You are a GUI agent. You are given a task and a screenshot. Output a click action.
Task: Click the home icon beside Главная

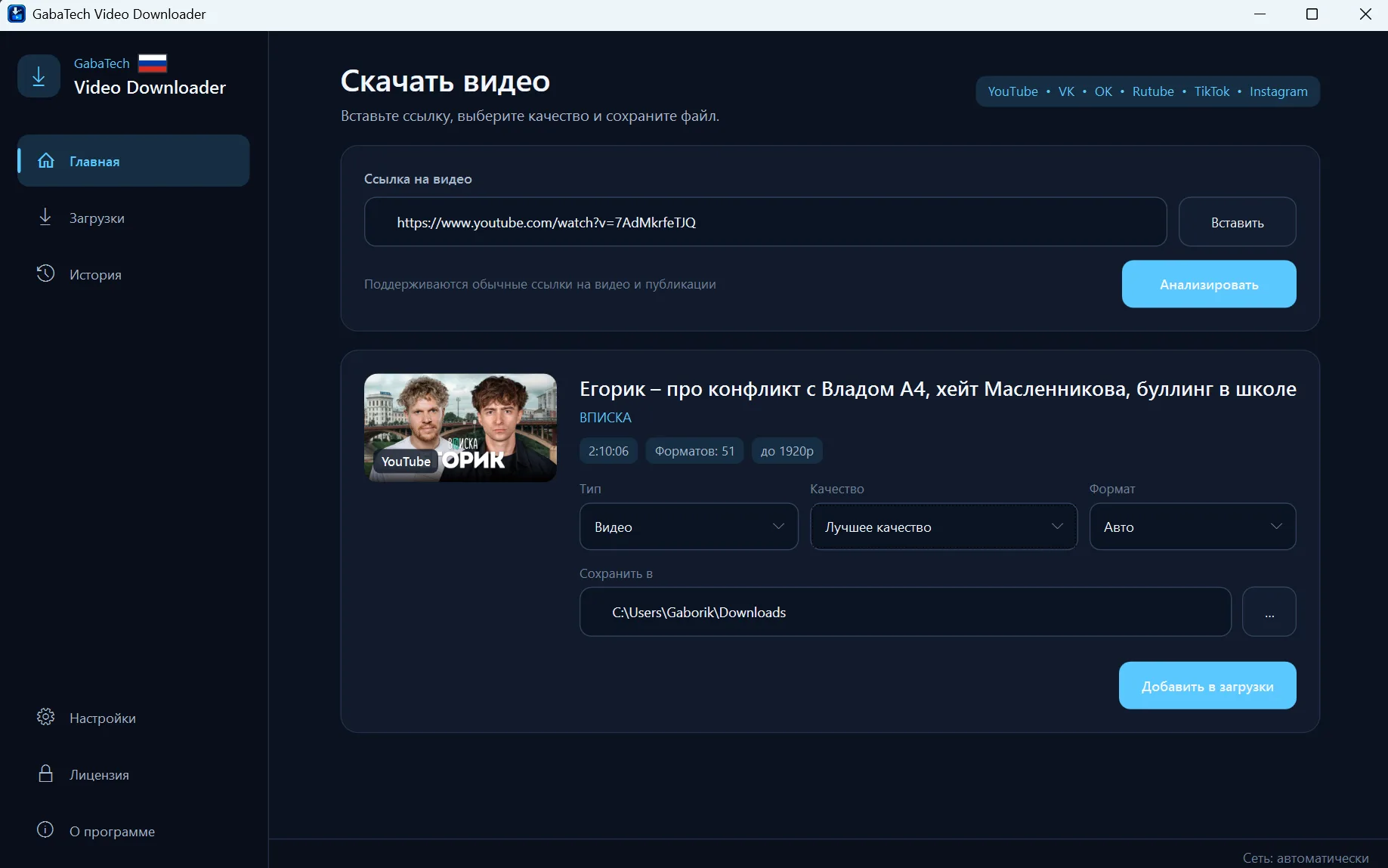[x=46, y=161]
